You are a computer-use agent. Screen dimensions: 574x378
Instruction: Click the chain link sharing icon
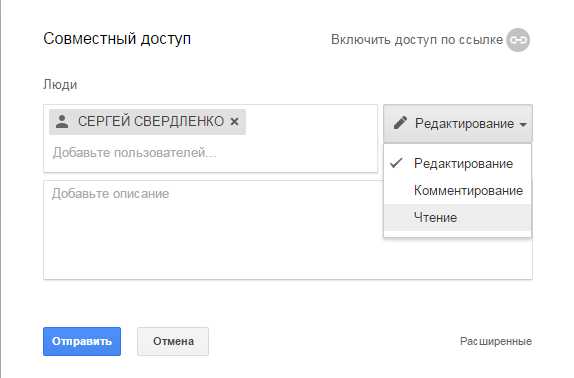(x=518, y=40)
